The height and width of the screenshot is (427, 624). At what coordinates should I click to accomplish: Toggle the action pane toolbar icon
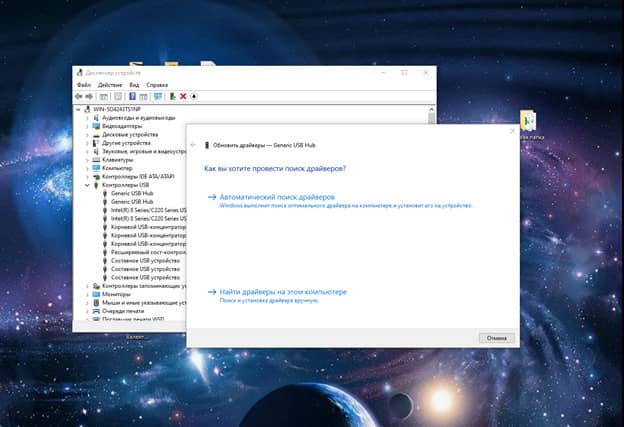(143, 96)
